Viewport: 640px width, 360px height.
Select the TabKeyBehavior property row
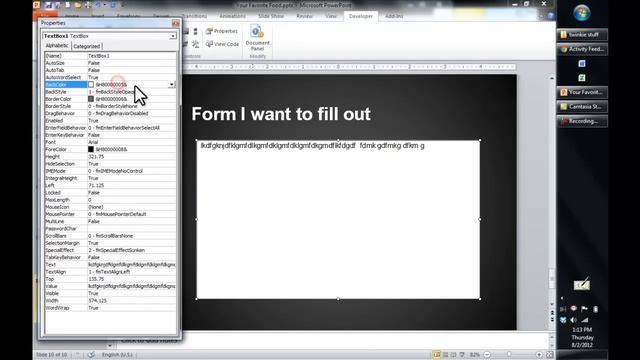(110, 258)
